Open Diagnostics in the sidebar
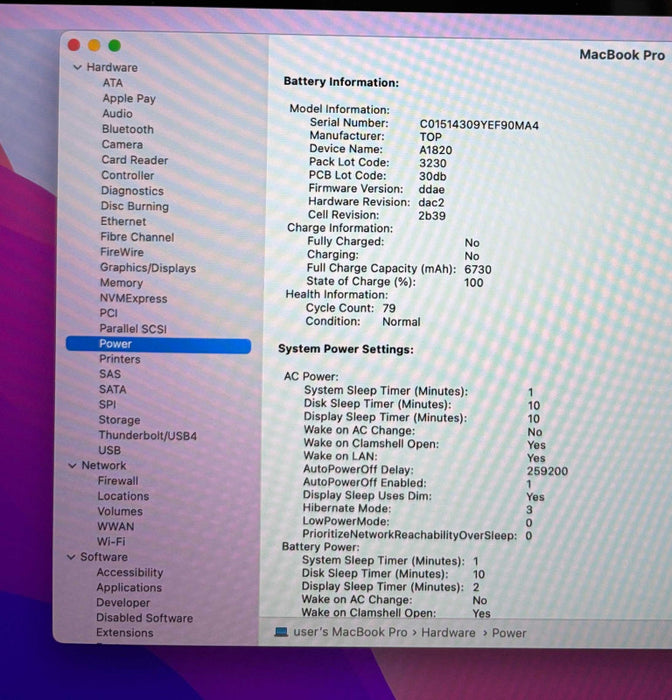This screenshot has height=700, width=672. (132, 191)
